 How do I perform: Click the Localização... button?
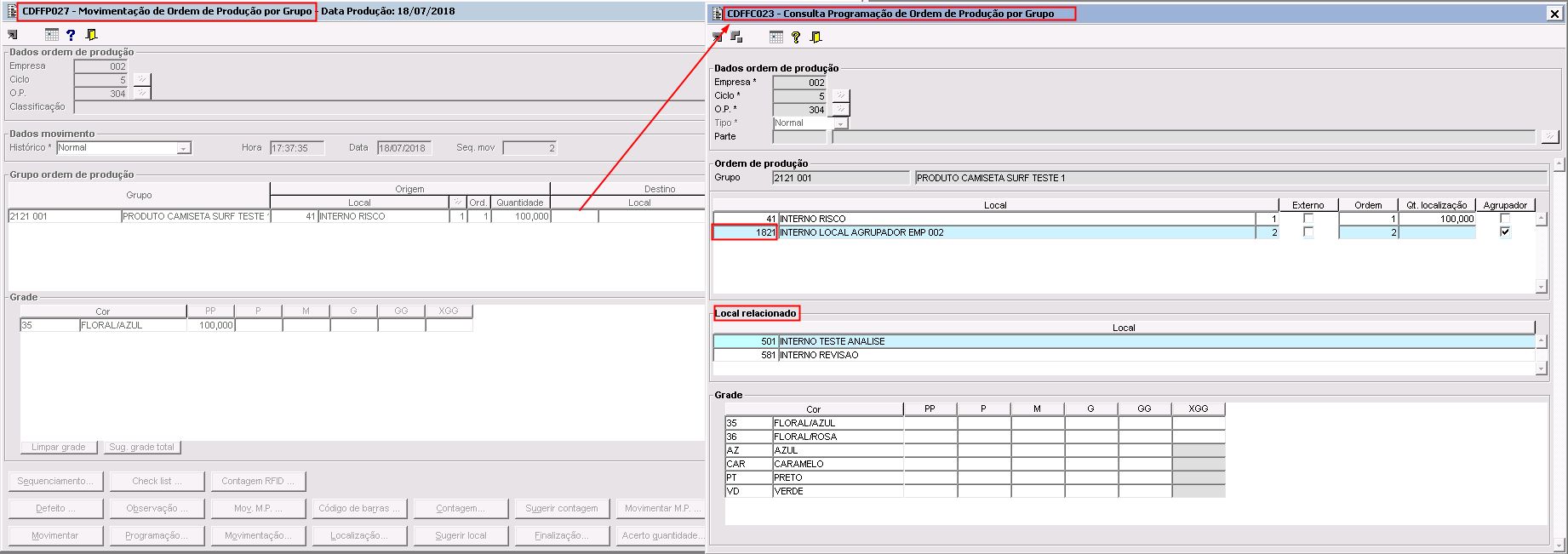click(x=359, y=535)
